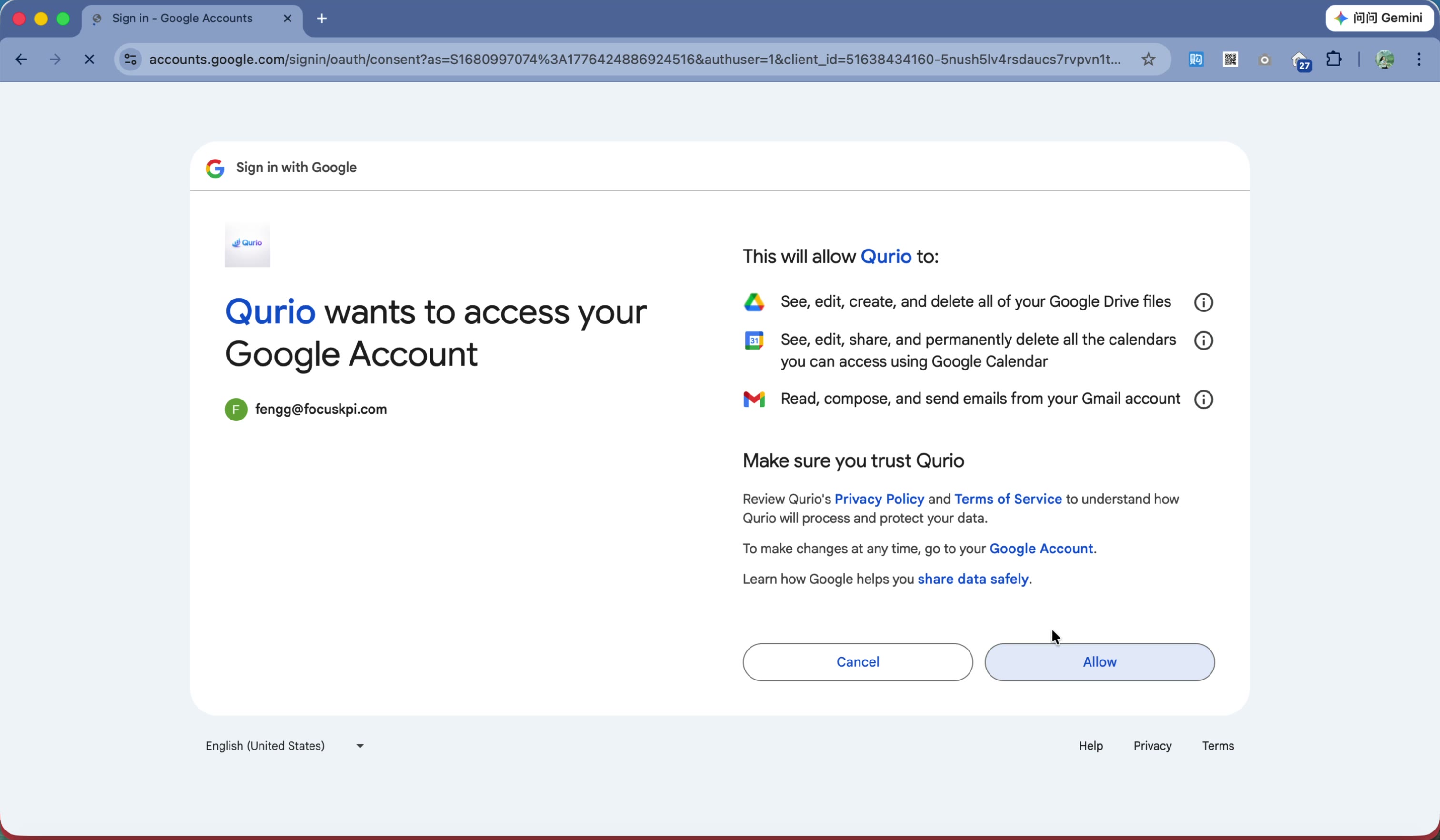Open the English (United States) language dropdown
Viewport: 1440px width, 840px height.
[x=284, y=746]
